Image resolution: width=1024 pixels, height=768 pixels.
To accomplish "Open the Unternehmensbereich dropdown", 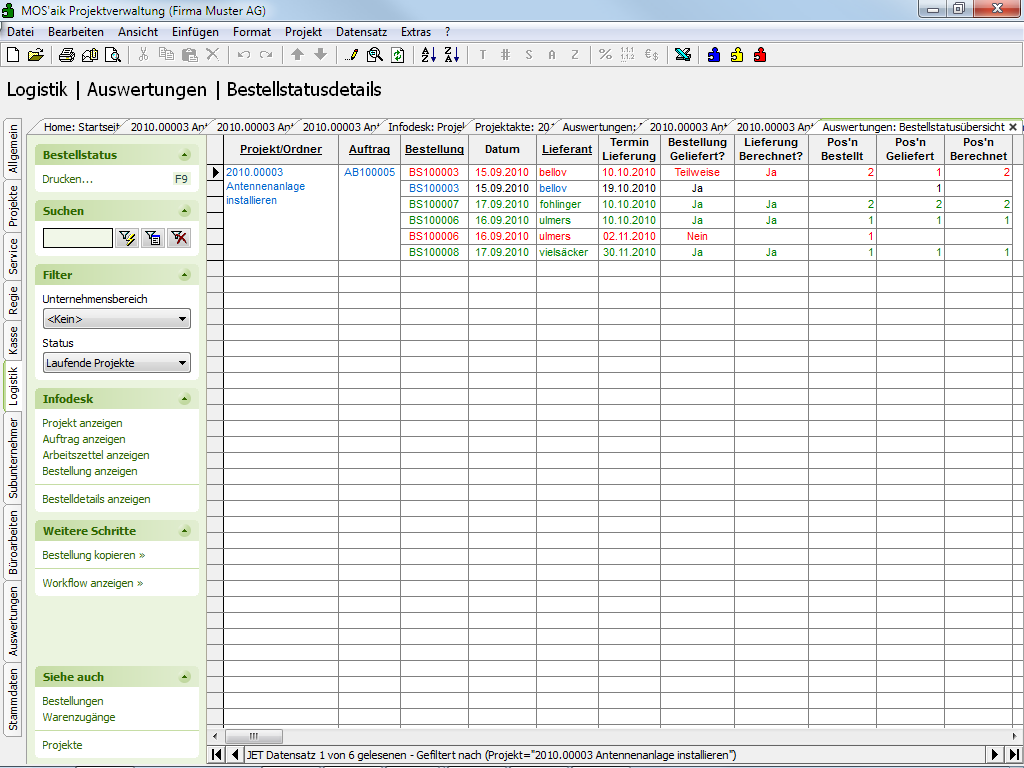I will (x=117, y=319).
